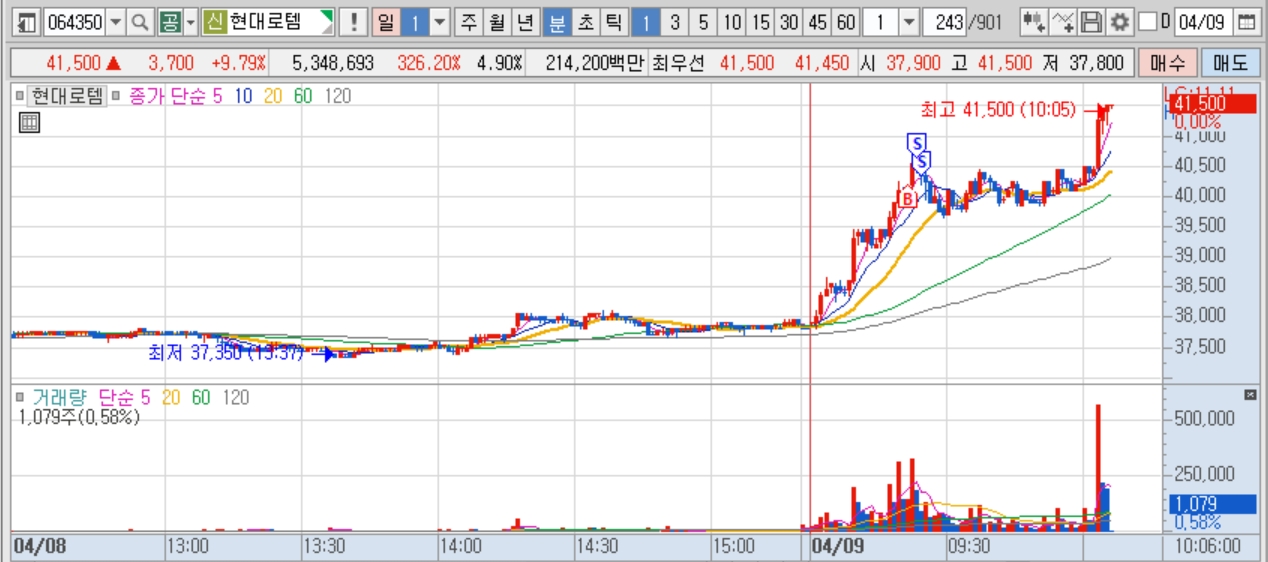Click the upper blue S sell marker

coord(915,142)
